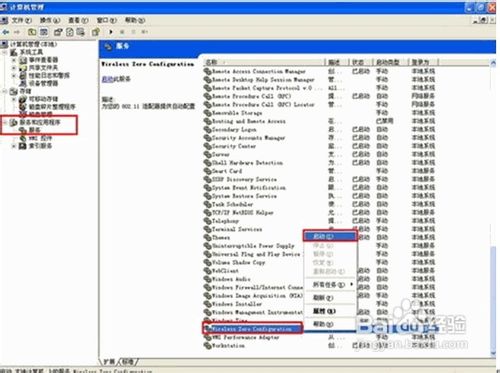Choose 属性 in the context menu
The width and height of the screenshot is (500, 373).
(x=330, y=311)
